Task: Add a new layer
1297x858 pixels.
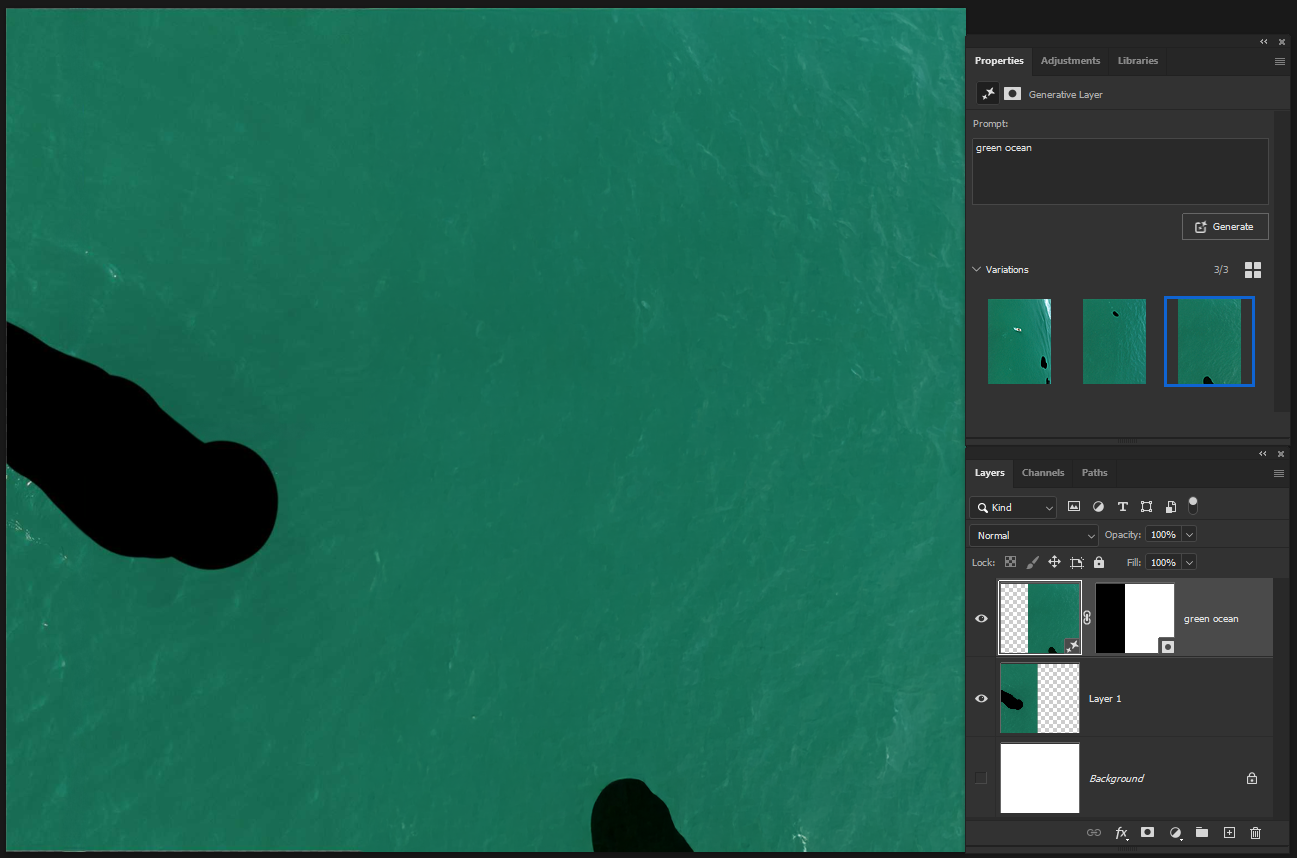Action: point(1229,832)
